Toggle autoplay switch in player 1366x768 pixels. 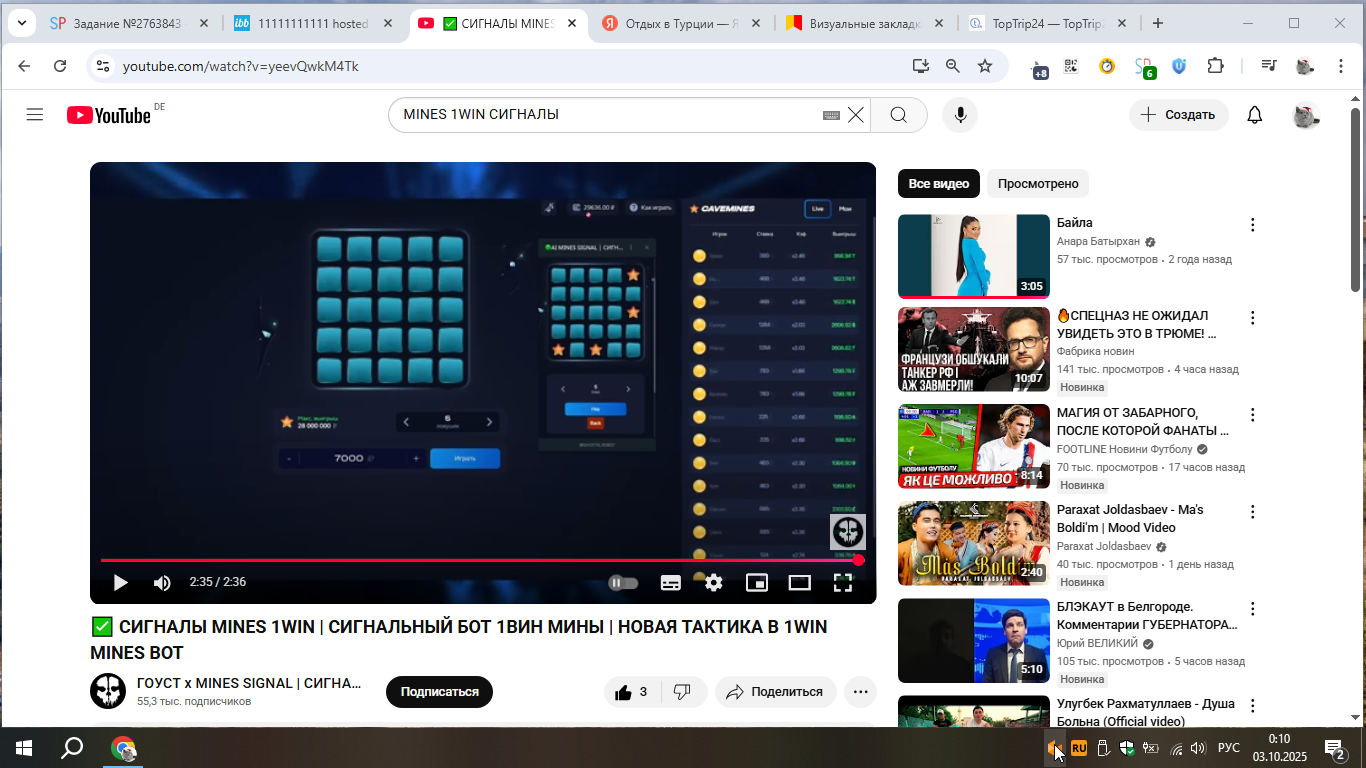[x=622, y=582]
